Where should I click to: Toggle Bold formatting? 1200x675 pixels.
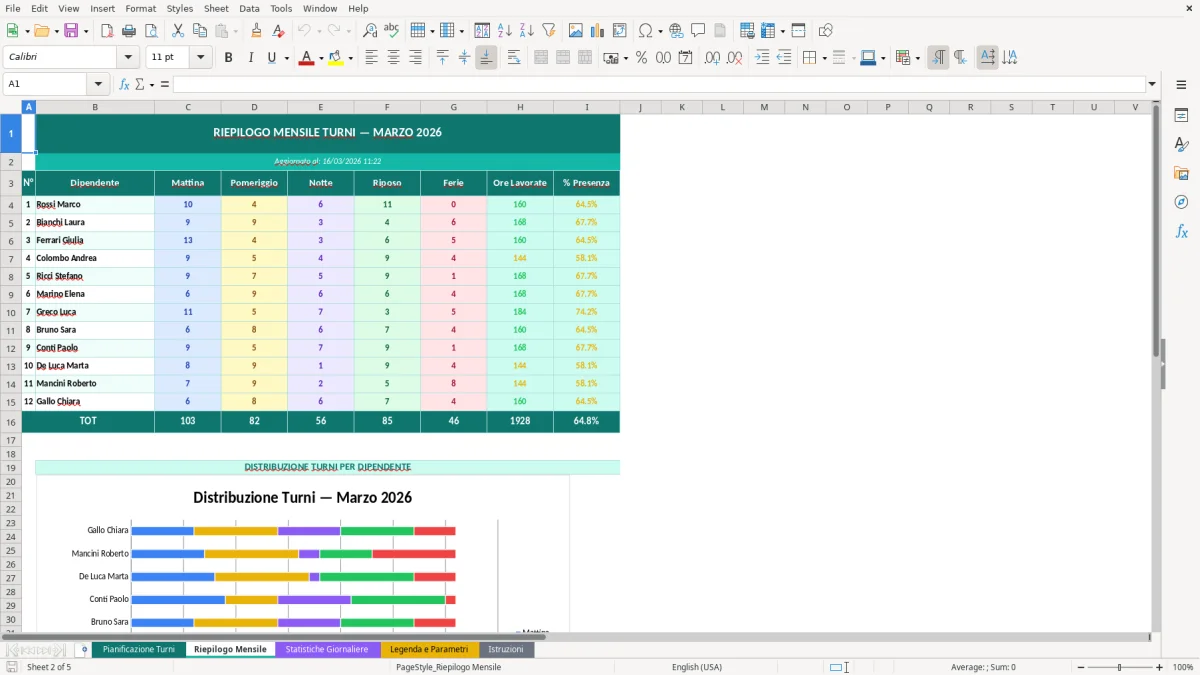coord(228,58)
